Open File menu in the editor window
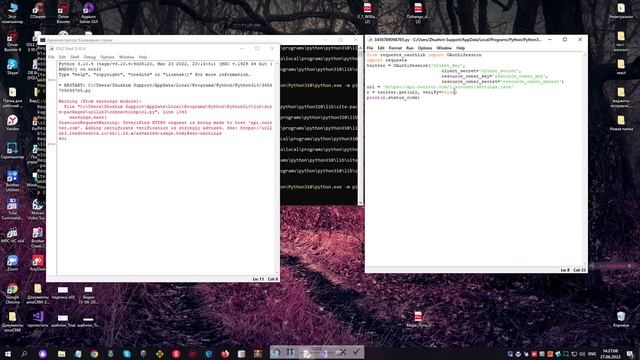Viewport: 640px width, 360px height. (370, 48)
